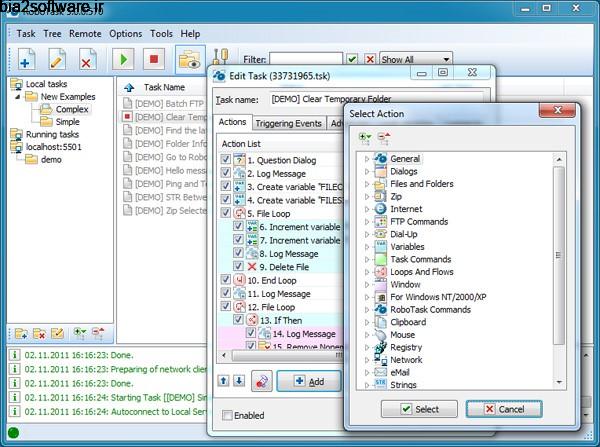Screen dimensions: 600x447
Task: Stop task with red square button
Action: (153, 60)
